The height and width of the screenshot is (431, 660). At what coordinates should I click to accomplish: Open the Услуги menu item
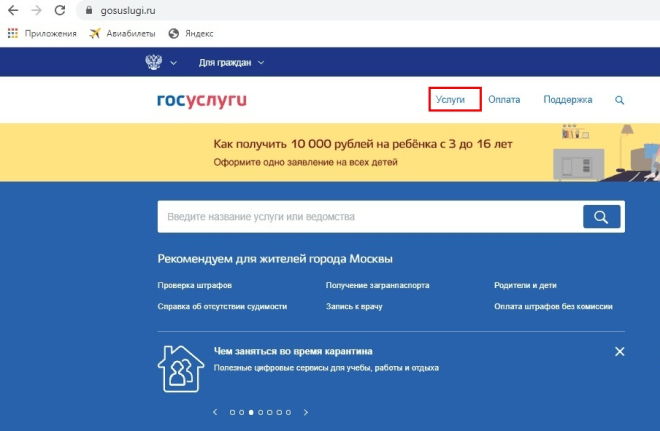450,100
